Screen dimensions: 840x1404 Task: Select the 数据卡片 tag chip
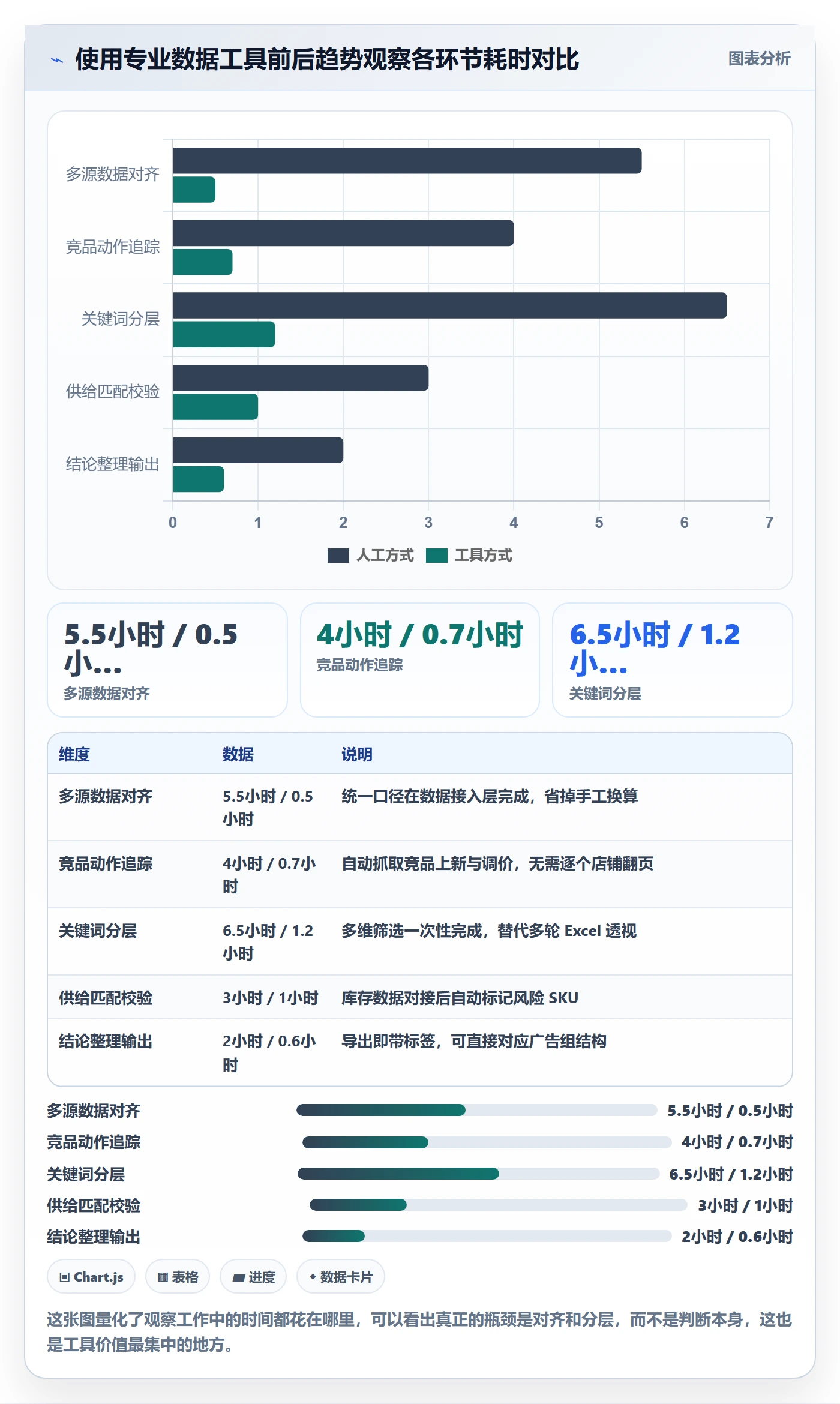click(341, 1277)
